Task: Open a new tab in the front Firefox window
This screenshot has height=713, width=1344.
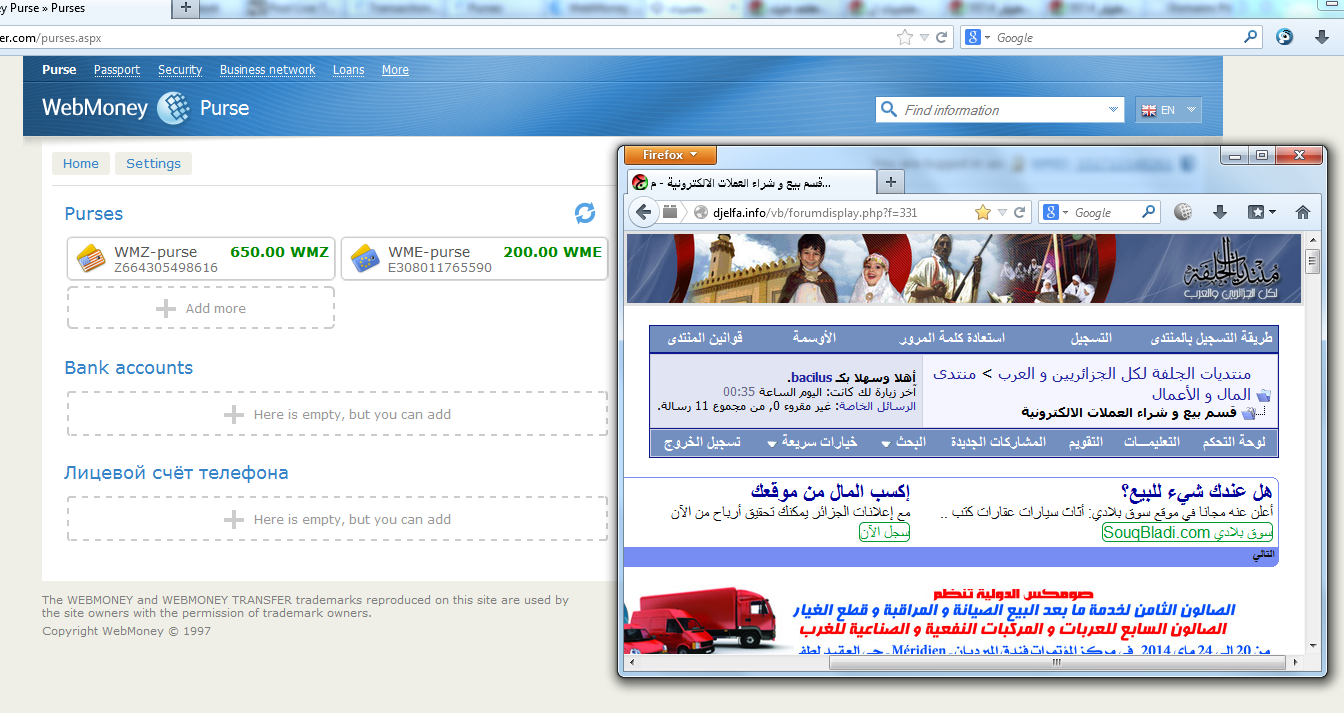Action: point(891,182)
